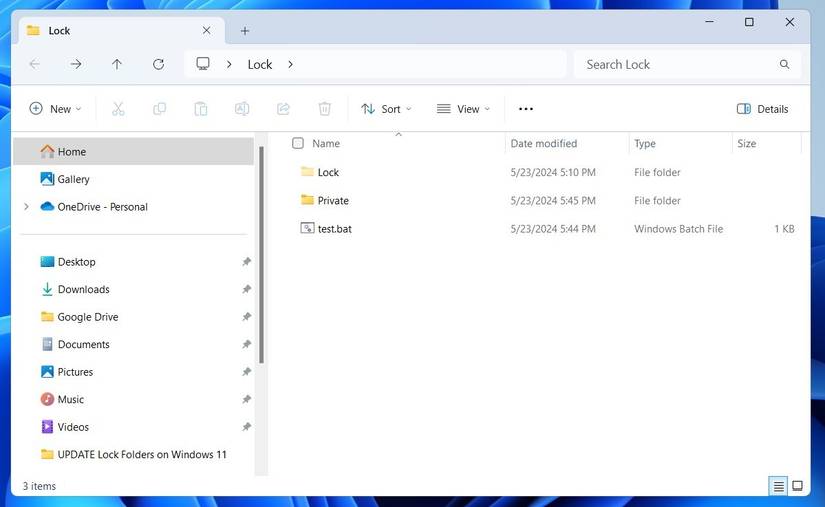Viewport: 825px width, 507px height.
Task: Toggle the select-all checkbox by Name header
Action: point(298,143)
